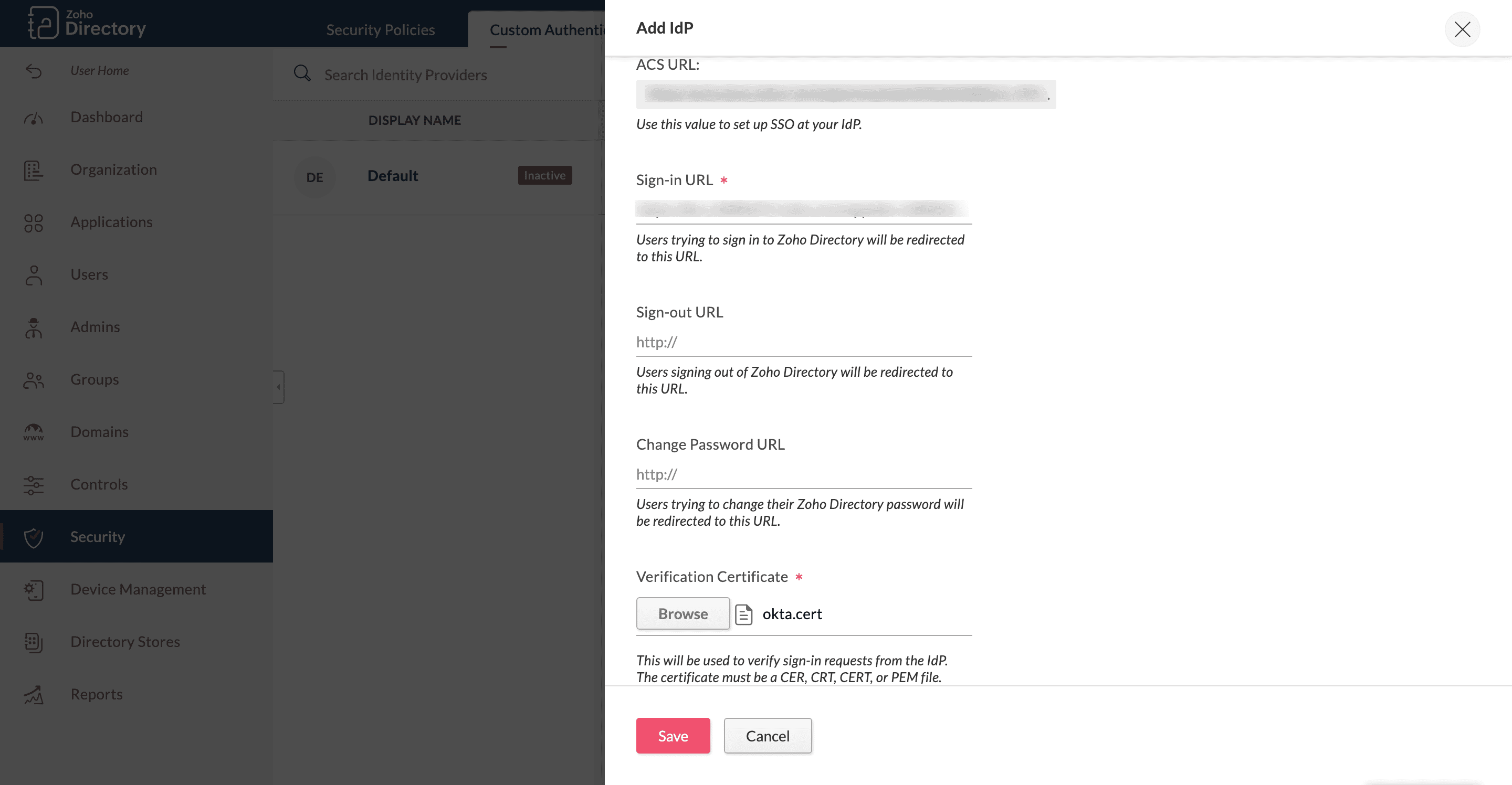Viewport: 1512px width, 785px height.
Task: Return to User Home link
Action: point(99,70)
